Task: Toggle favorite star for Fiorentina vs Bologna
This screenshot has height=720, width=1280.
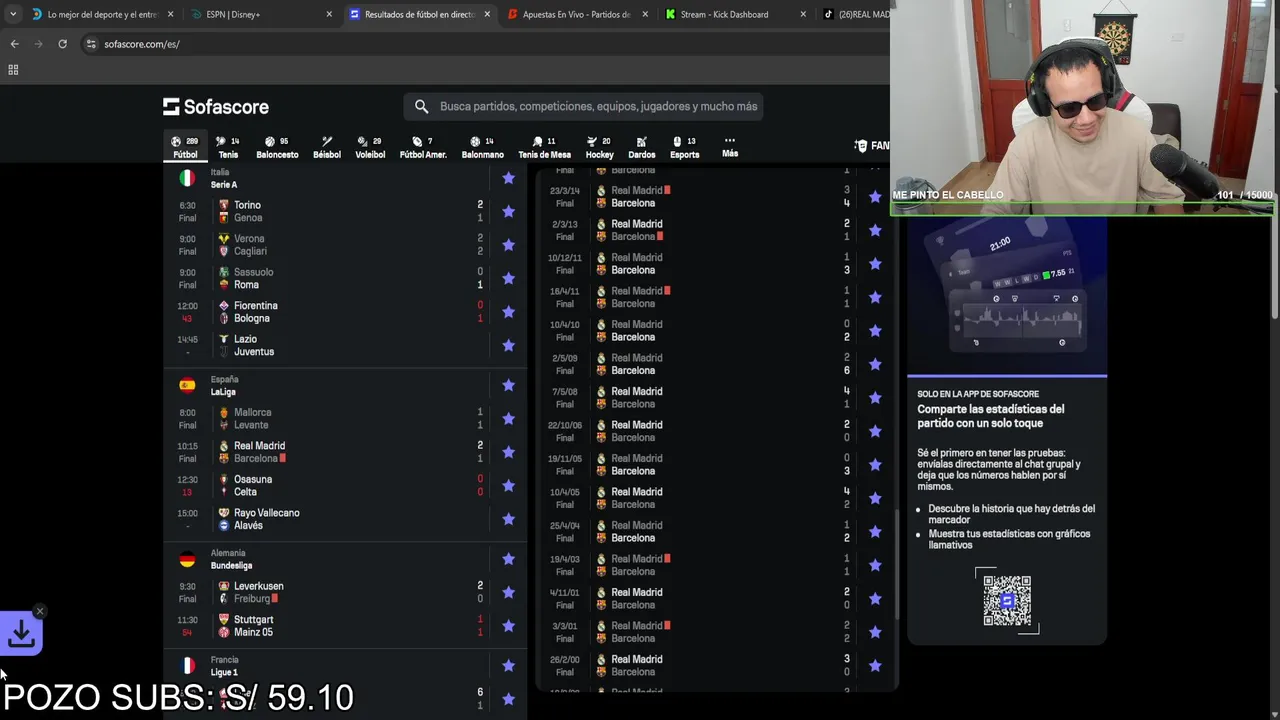Action: pyautogui.click(x=508, y=312)
